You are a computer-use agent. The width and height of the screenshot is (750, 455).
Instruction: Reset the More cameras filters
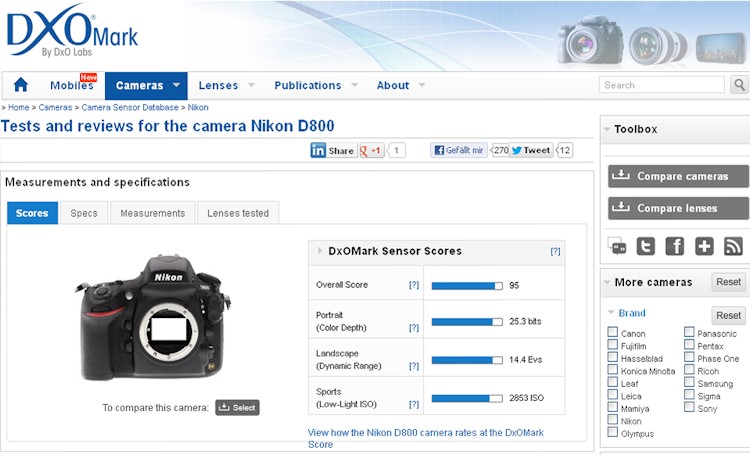click(728, 282)
